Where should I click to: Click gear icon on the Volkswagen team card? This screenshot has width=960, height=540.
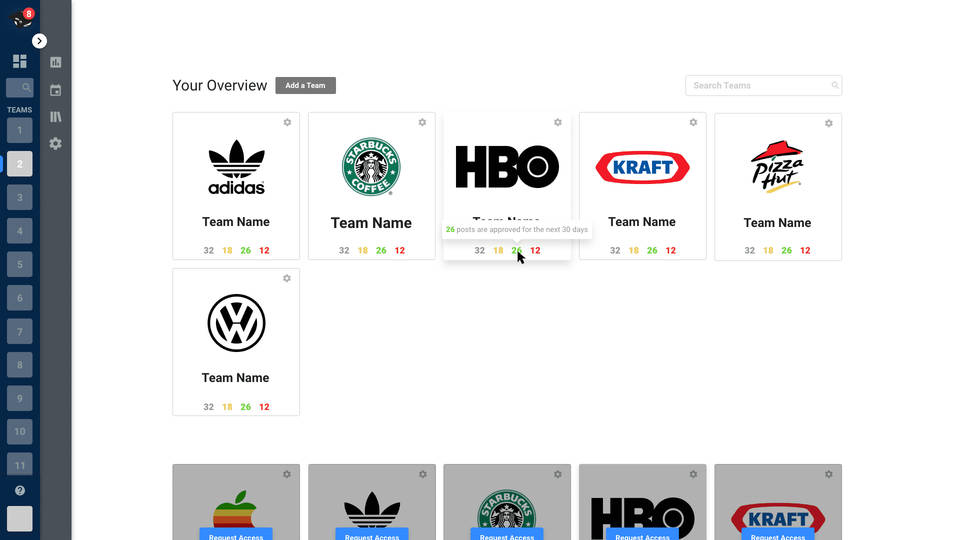click(287, 278)
